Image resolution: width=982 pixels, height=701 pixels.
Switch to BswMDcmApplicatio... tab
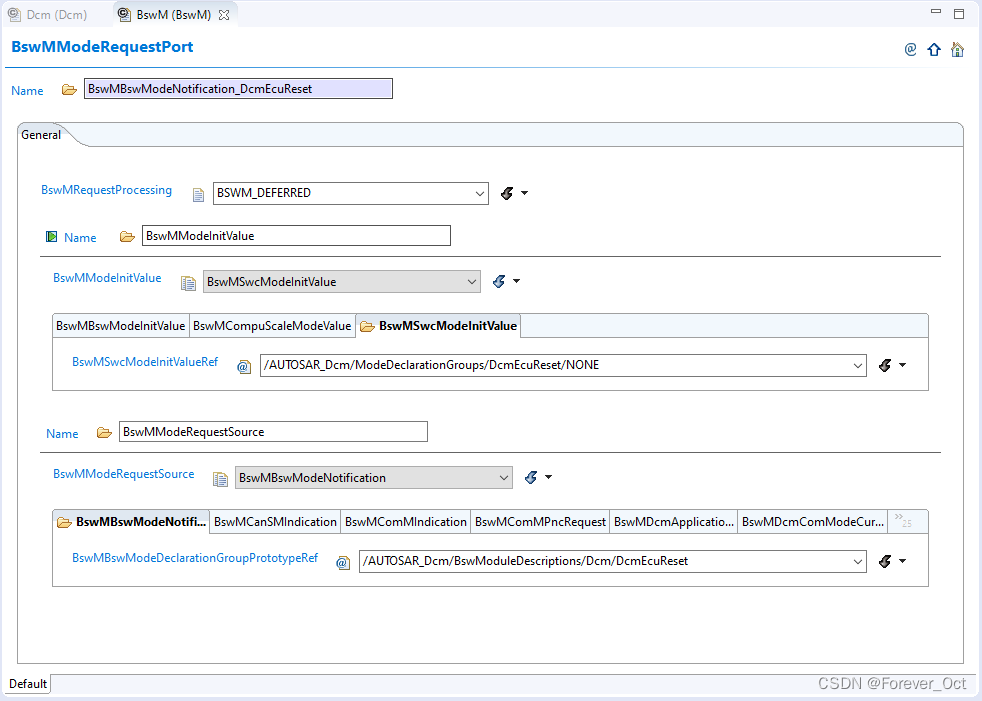tap(674, 522)
